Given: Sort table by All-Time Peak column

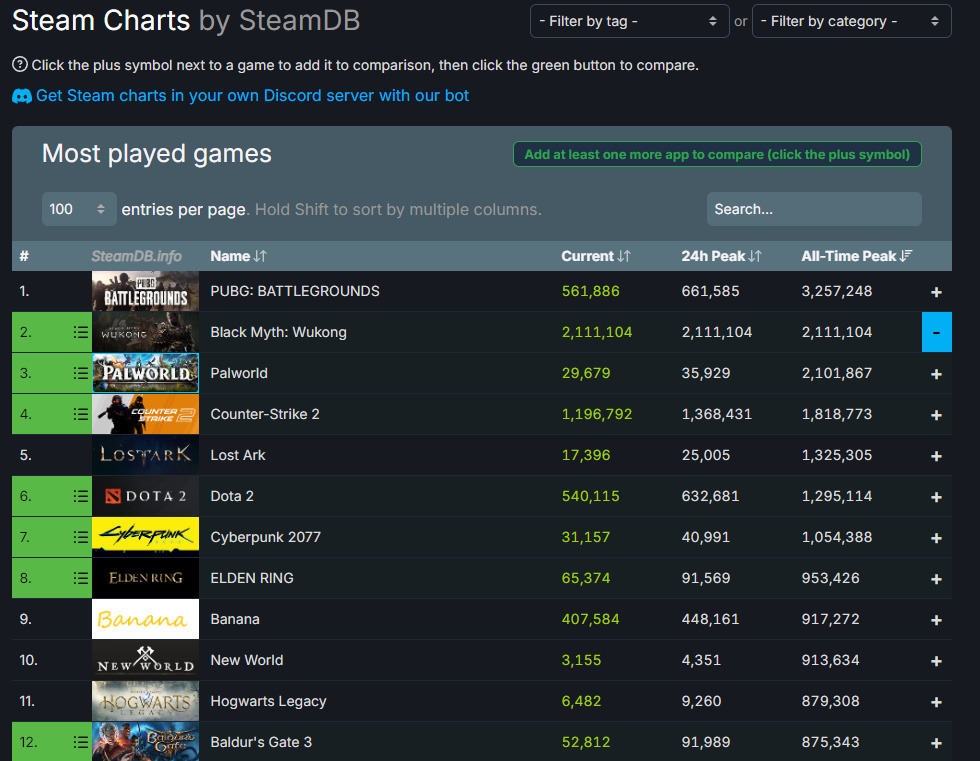Looking at the screenshot, I should tap(856, 256).
